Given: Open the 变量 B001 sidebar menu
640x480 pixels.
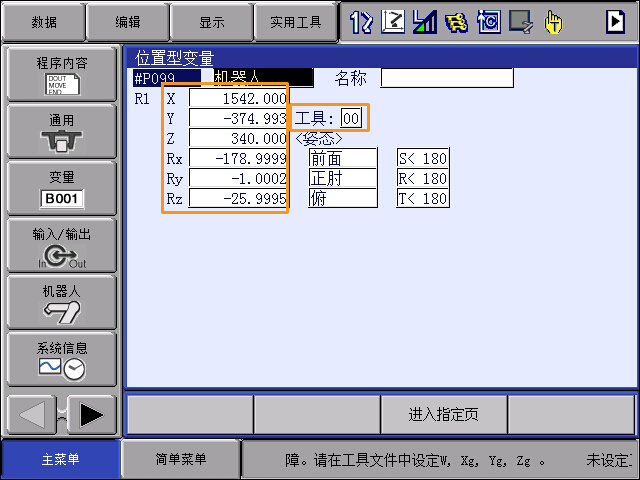Looking at the screenshot, I should (x=62, y=189).
